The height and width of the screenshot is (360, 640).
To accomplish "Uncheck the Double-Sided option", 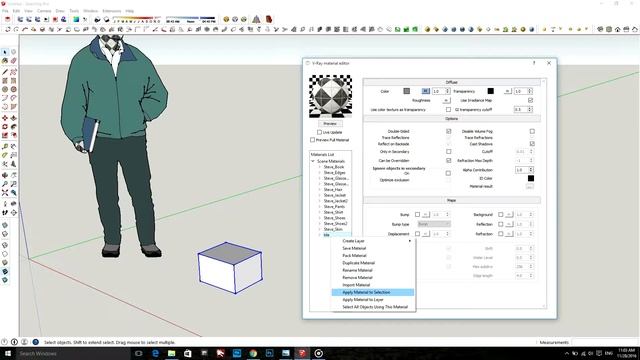I will [449, 131].
